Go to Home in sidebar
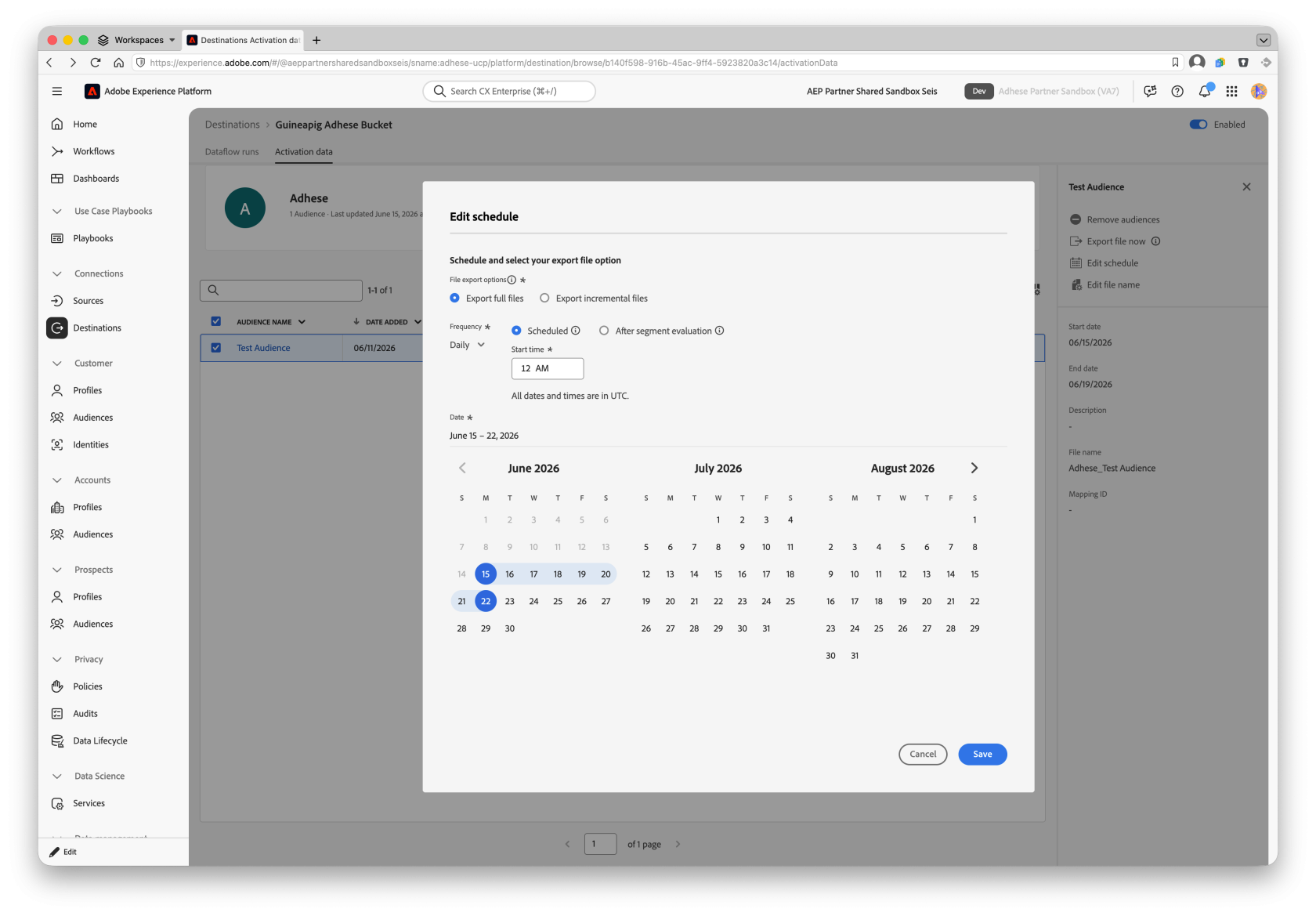The width and height of the screenshot is (1316, 916). click(x=85, y=124)
